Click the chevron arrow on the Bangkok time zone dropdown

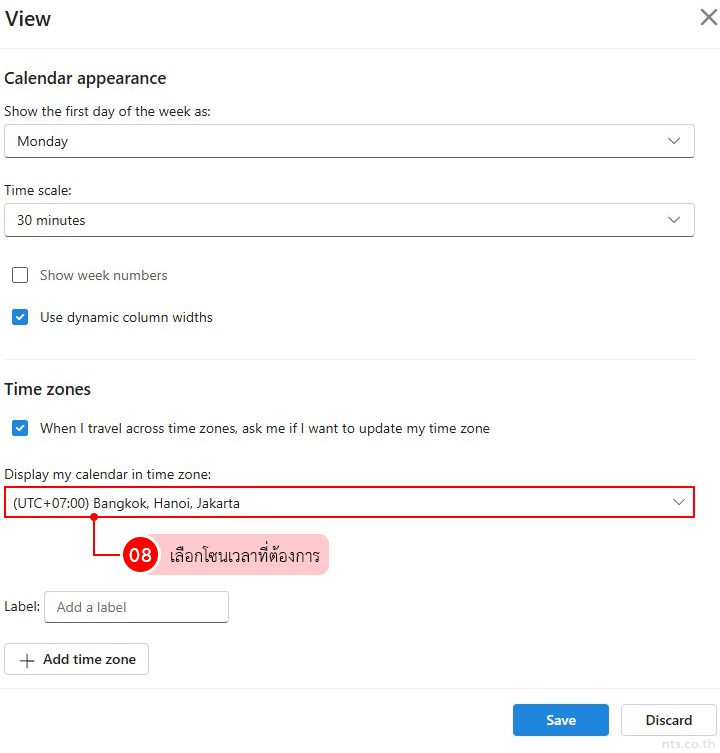pos(679,502)
